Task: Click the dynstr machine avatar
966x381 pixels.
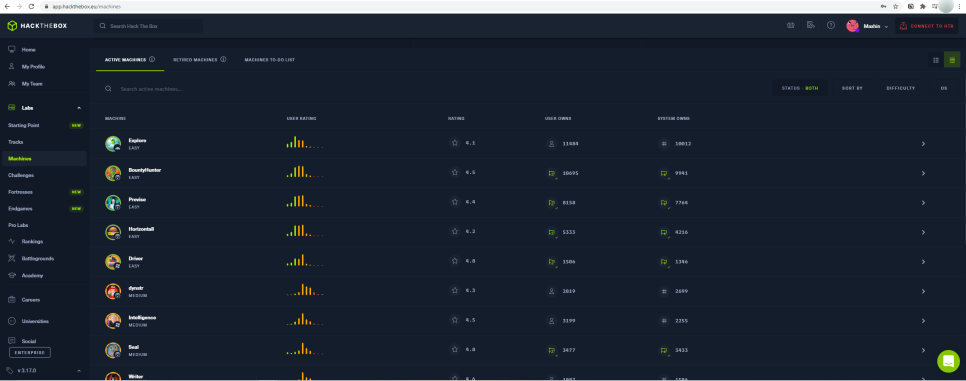Action: (113, 291)
